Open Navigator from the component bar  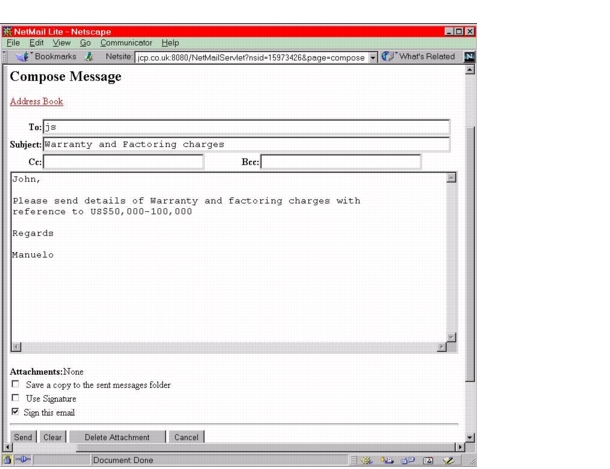coord(366,460)
